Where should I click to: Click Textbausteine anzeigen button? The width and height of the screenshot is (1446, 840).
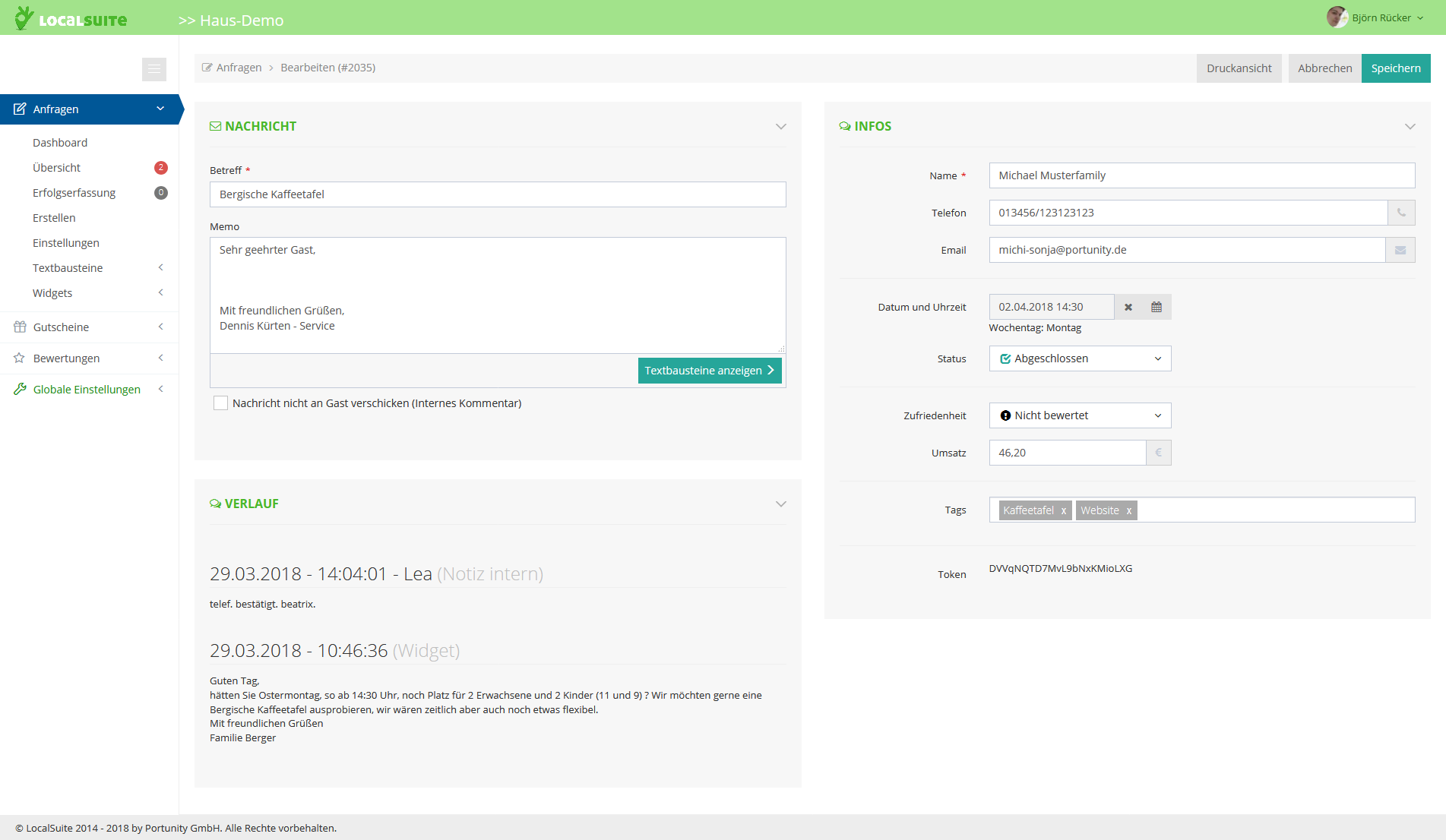point(709,371)
